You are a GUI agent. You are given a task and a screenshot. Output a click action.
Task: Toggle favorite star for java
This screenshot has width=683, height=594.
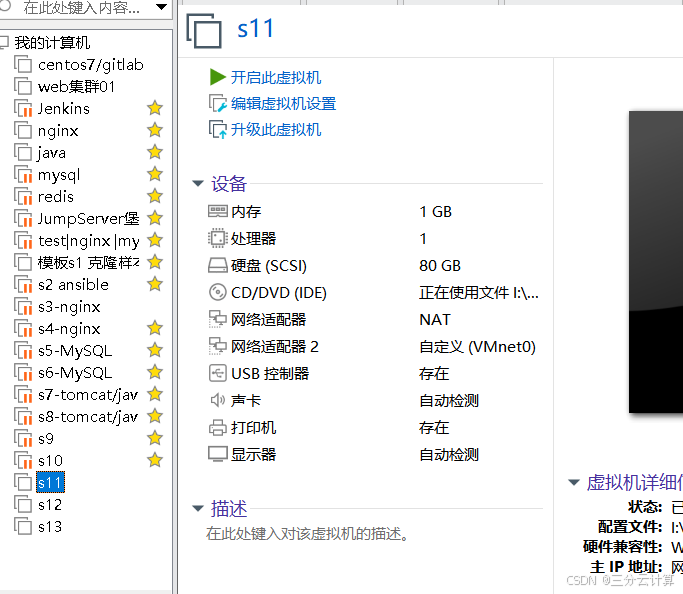pyautogui.click(x=155, y=152)
